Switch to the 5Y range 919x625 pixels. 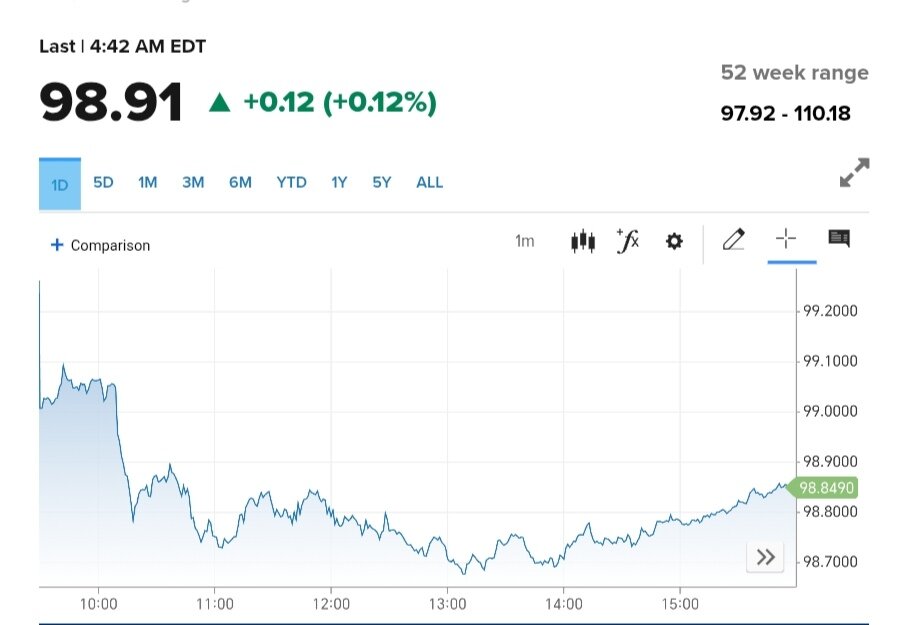pyautogui.click(x=382, y=182)
